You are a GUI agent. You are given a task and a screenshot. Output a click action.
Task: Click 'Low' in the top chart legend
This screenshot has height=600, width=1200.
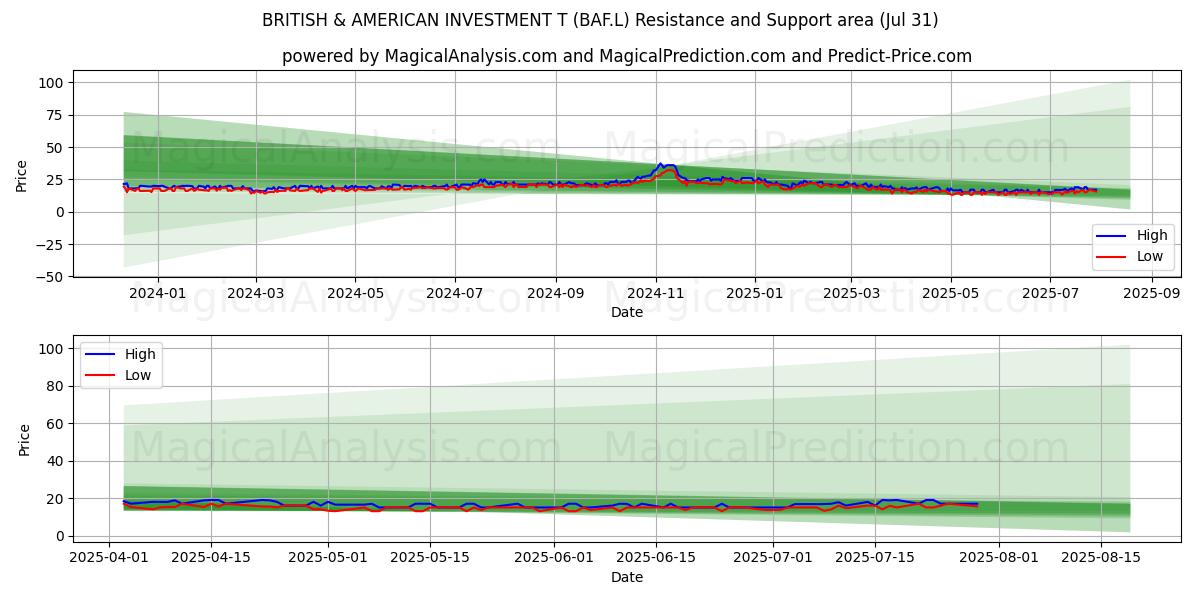(x=1150, y=256)
